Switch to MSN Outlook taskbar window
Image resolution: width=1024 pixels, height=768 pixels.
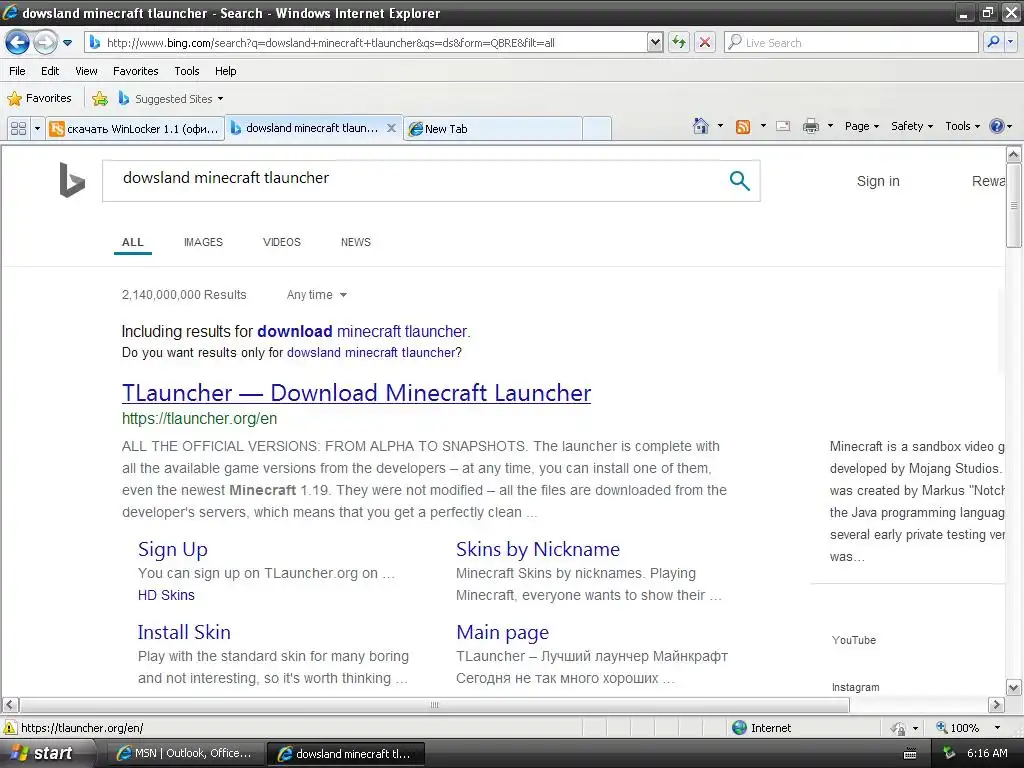(x=185, y=754)
